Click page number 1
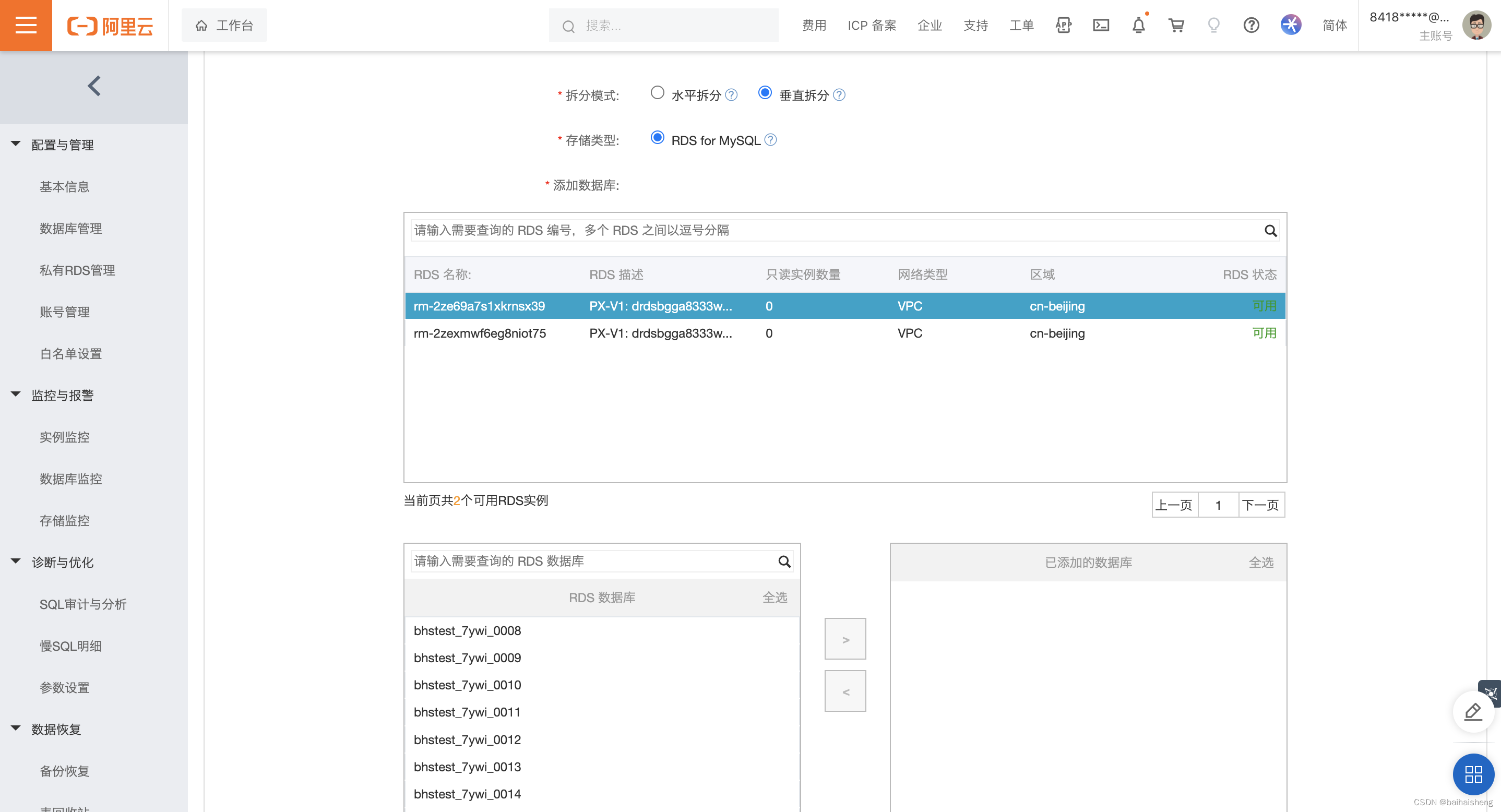Viewport: 1501px width, 812px height. (1218, 505)
